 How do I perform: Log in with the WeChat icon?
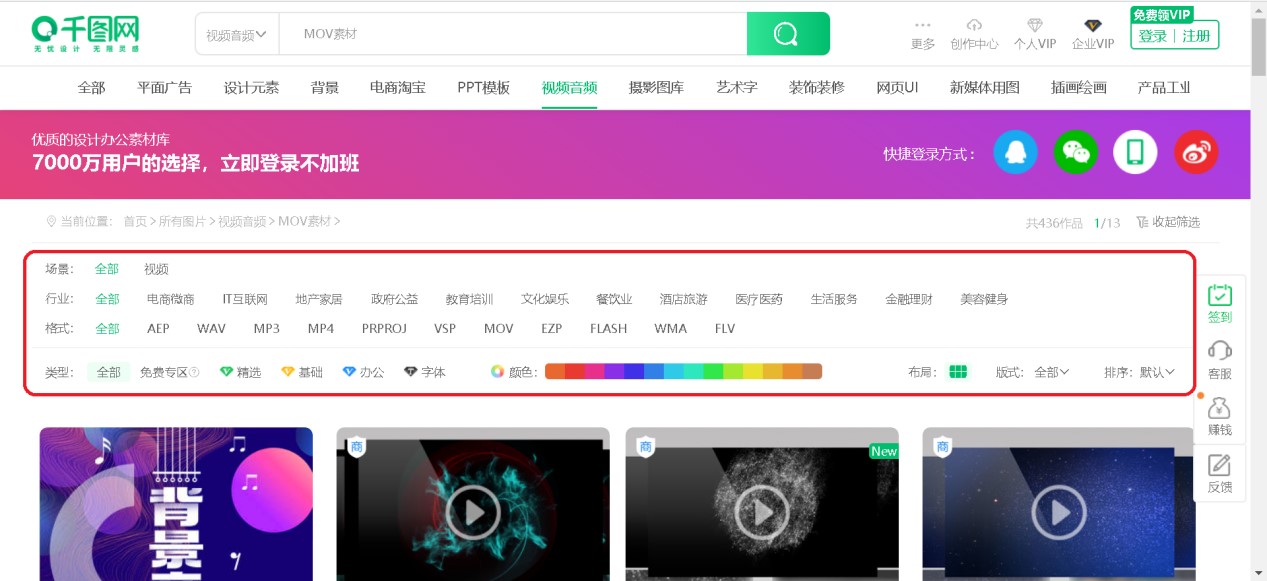[1075, 152]
